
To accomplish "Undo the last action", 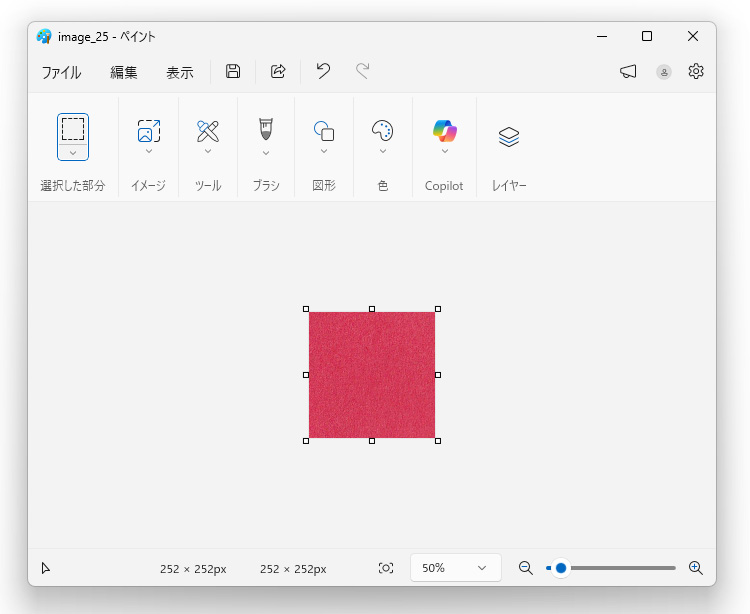I will pyautogui.click(x=323, y=71).
